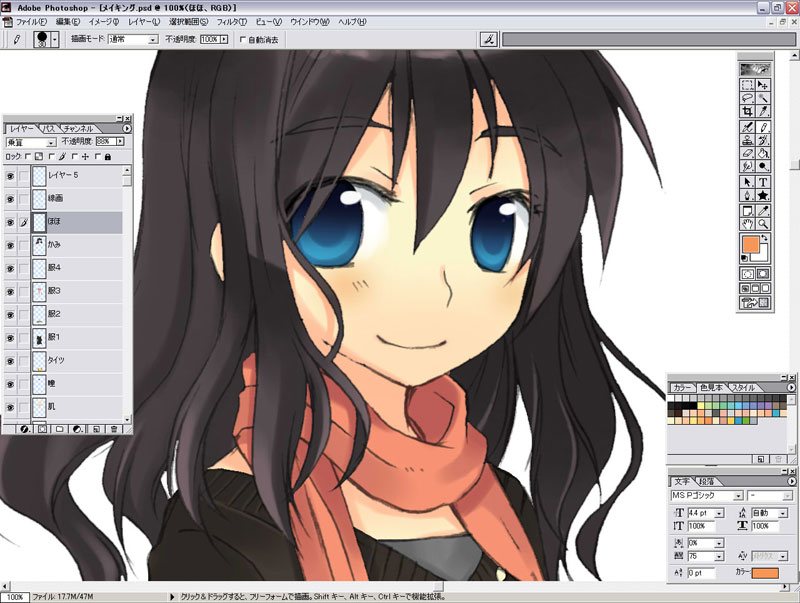The width and height of the screenshot is (800, 603).
Task: Open the brush preset picker arrow
Action: tap(55, 39)
